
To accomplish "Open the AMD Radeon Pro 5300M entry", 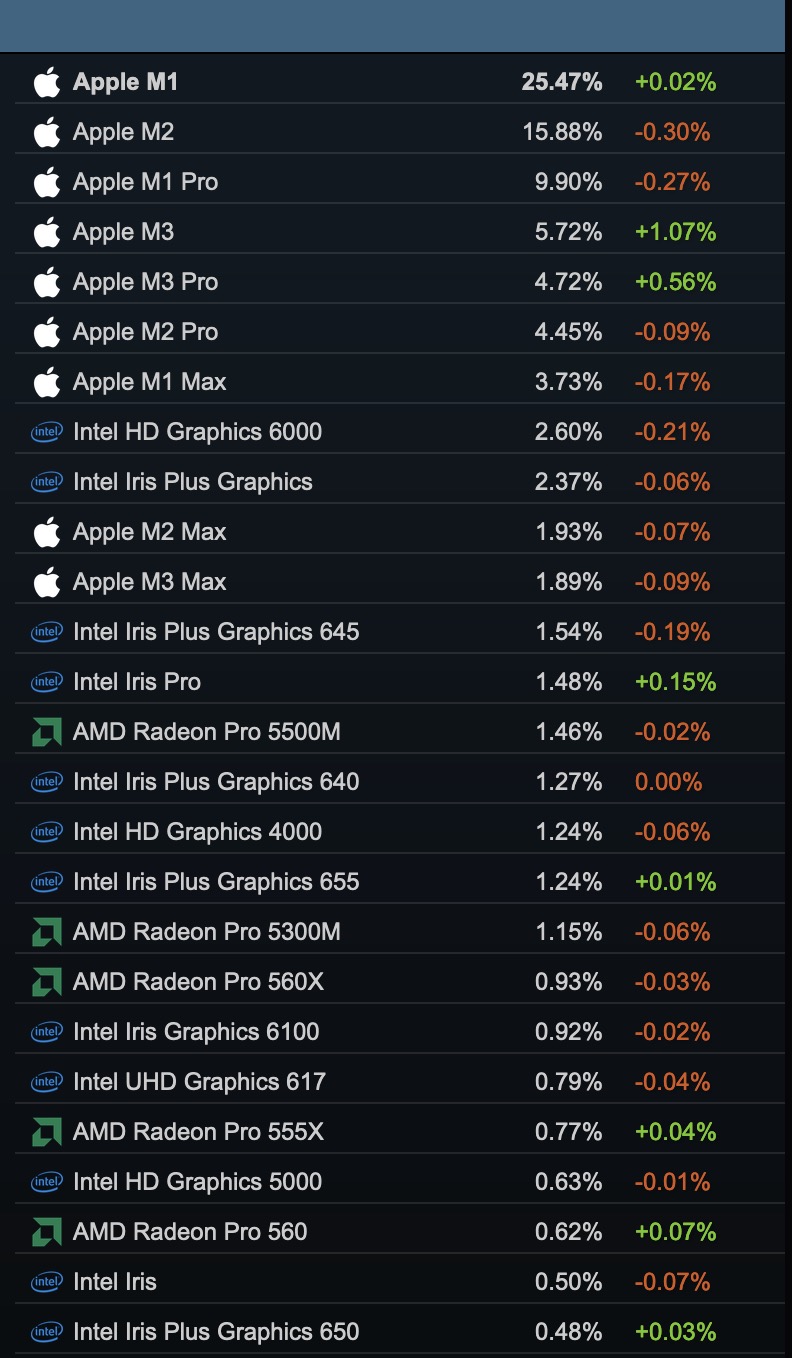I will click(206, 932).
